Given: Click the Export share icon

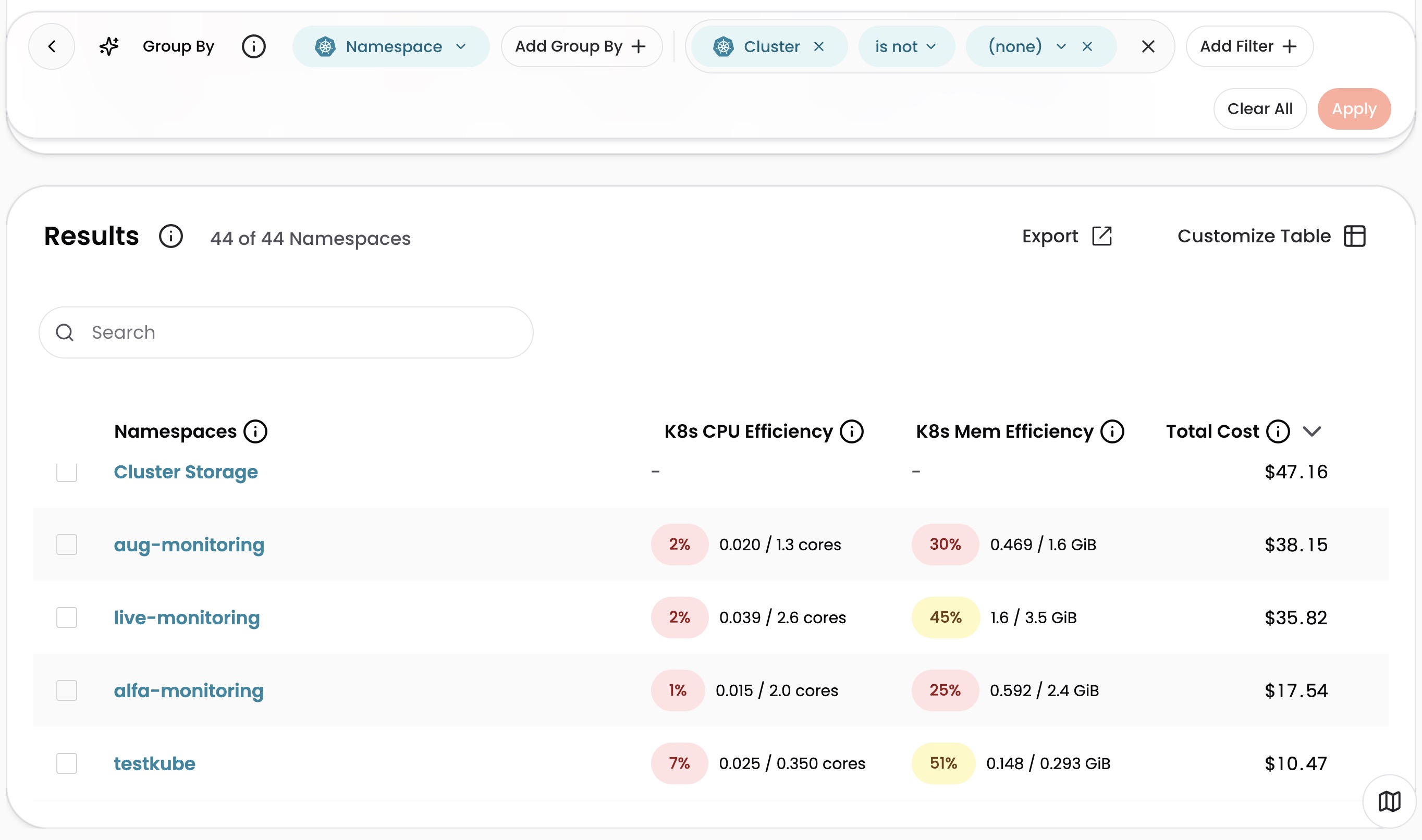Looking at the screenshot, I should pos(1101,236).
